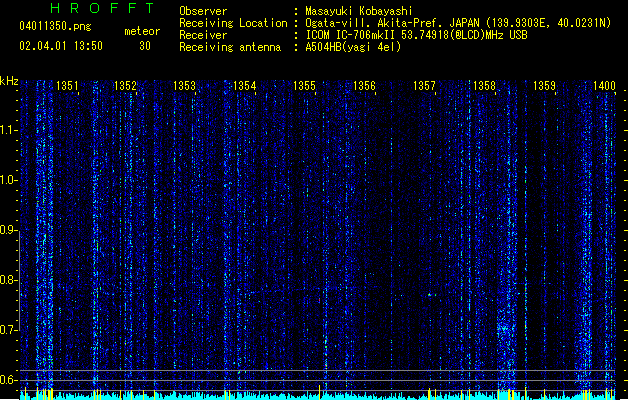Click the 1354 time marker

click(x=244, y=86)
